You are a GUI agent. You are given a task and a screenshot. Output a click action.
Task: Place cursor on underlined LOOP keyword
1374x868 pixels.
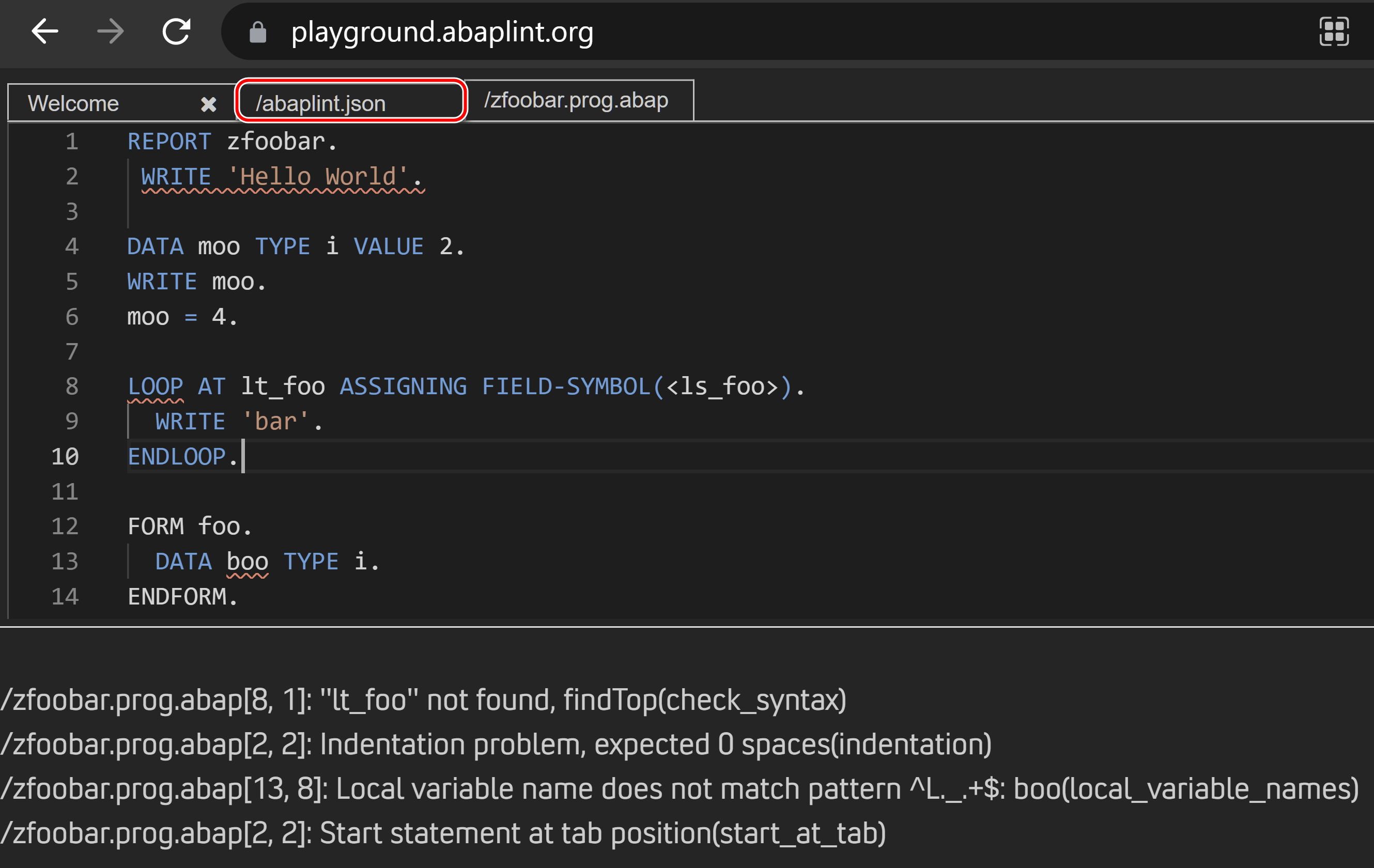(155, 386)
